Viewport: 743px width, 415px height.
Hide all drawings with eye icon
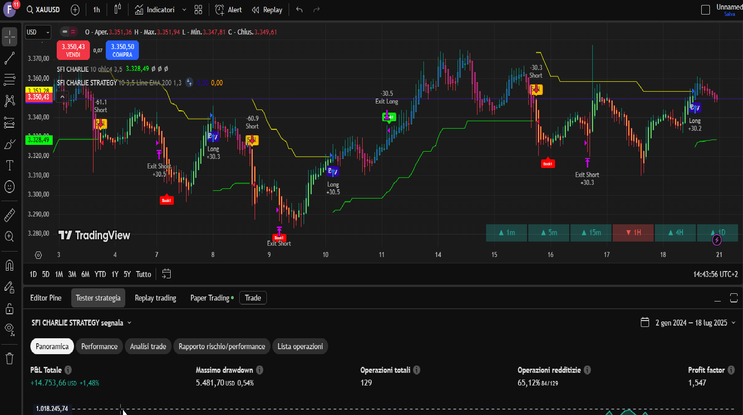(x=9, y=329)
